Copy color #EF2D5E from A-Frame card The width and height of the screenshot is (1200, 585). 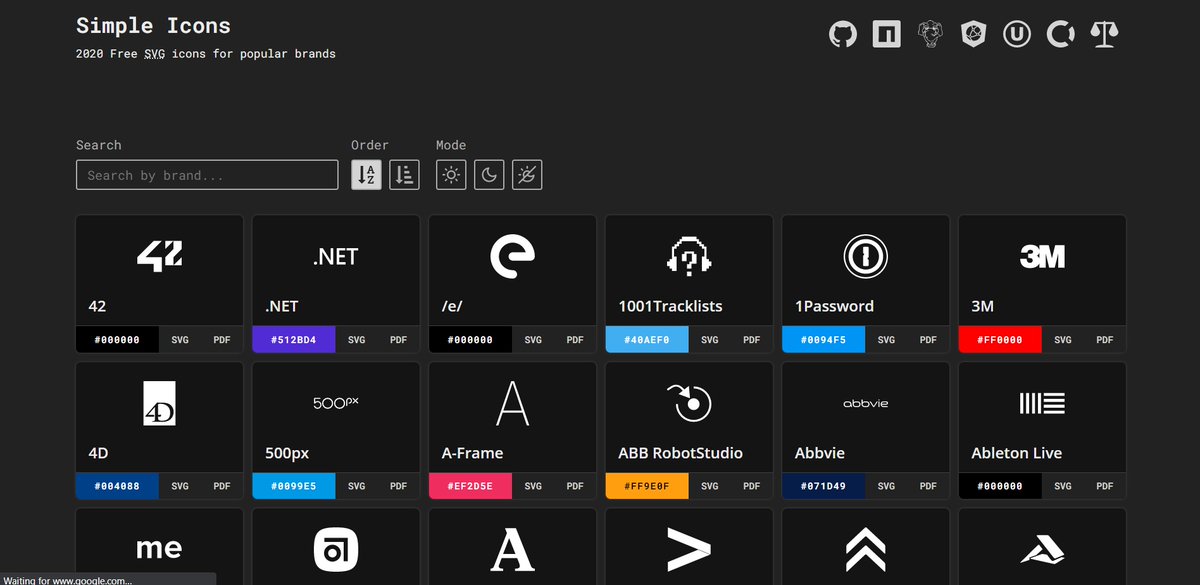[x=471, y=486]
